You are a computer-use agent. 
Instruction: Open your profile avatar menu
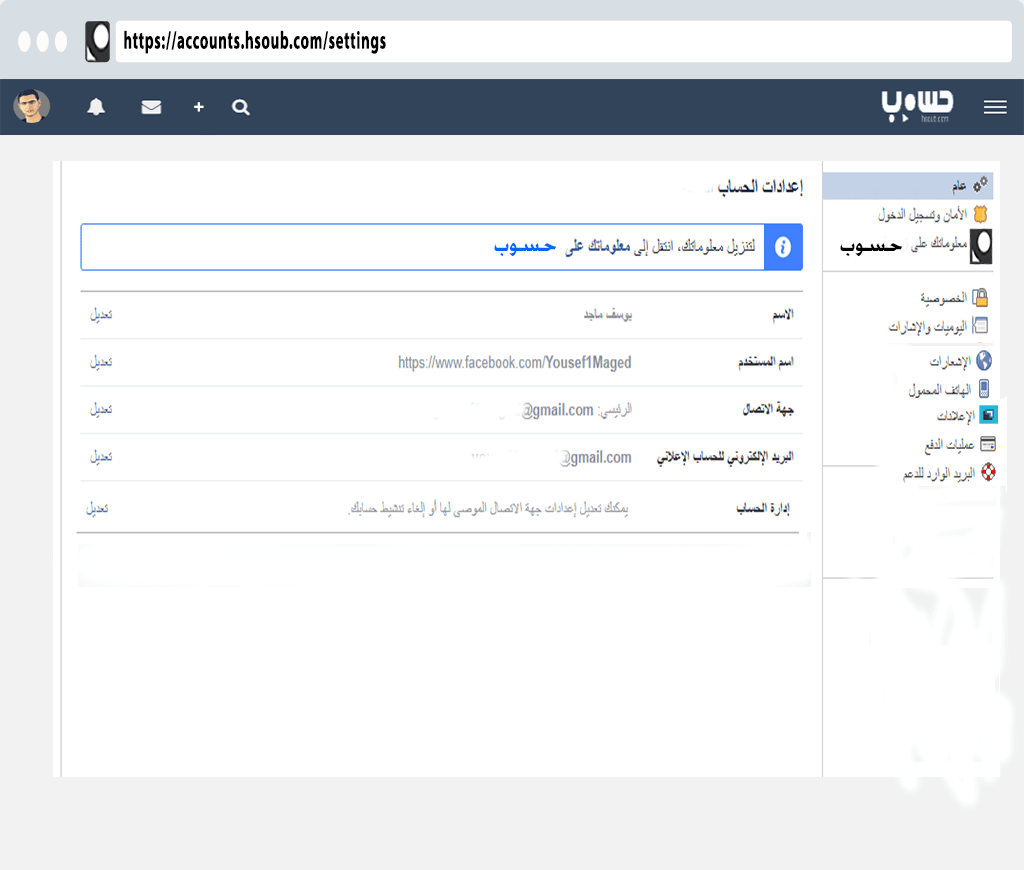click(x=31, y=107)
